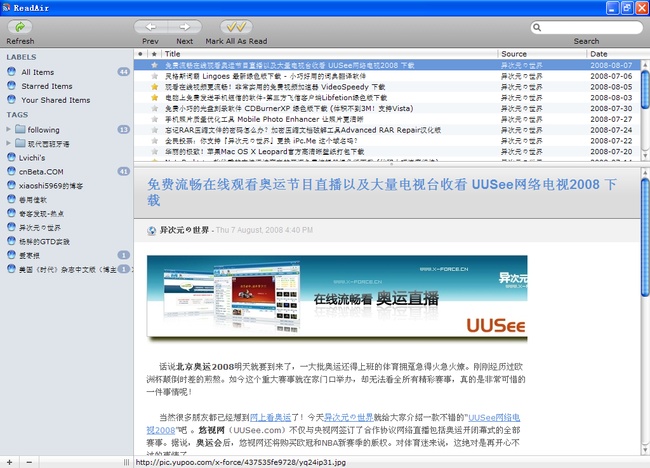Viewport: 650px width, 468px height.
Task: Expand the folder below following tag
Action: (8, 143)
